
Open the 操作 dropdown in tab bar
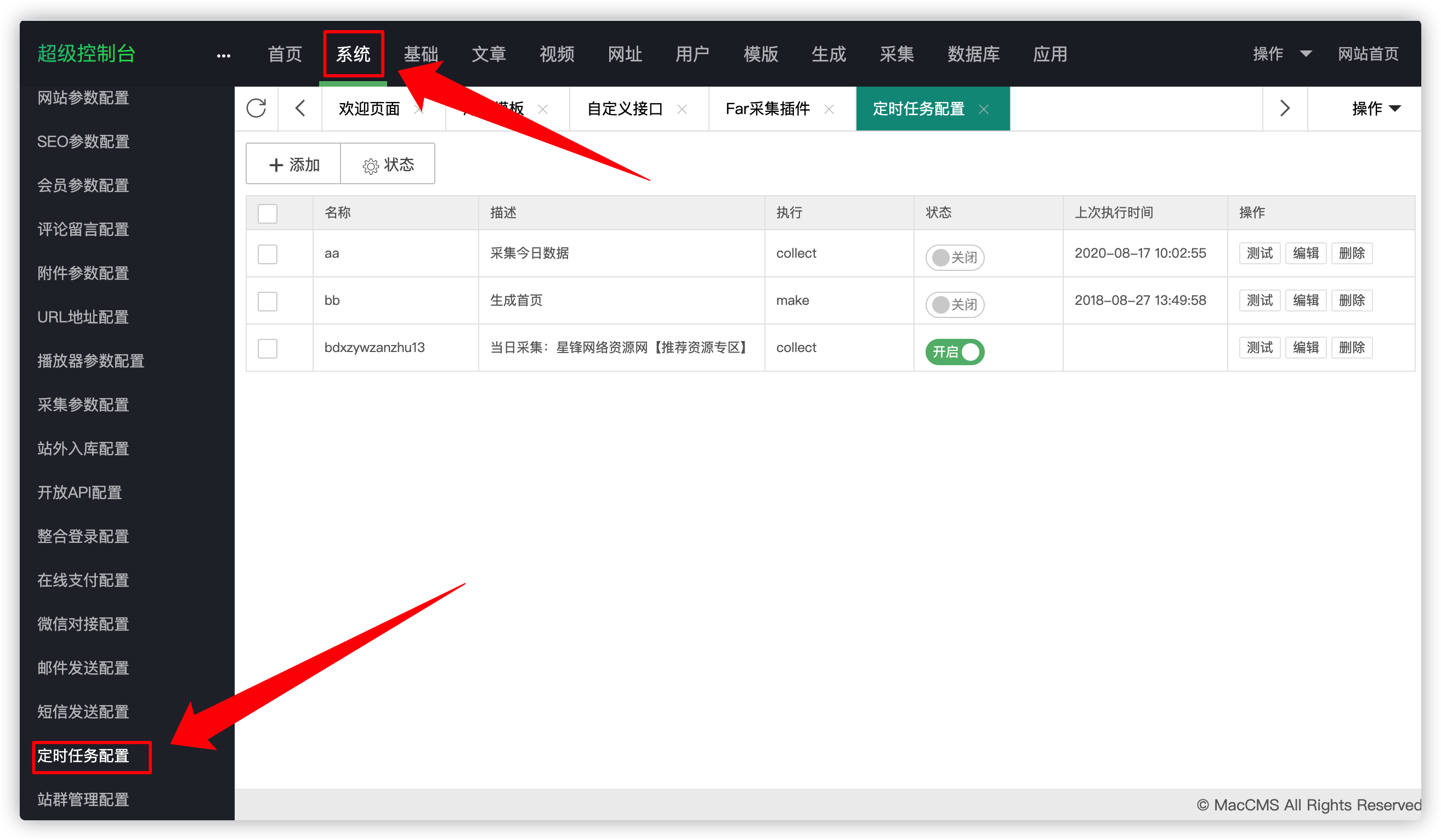[x=1375, y=109]
